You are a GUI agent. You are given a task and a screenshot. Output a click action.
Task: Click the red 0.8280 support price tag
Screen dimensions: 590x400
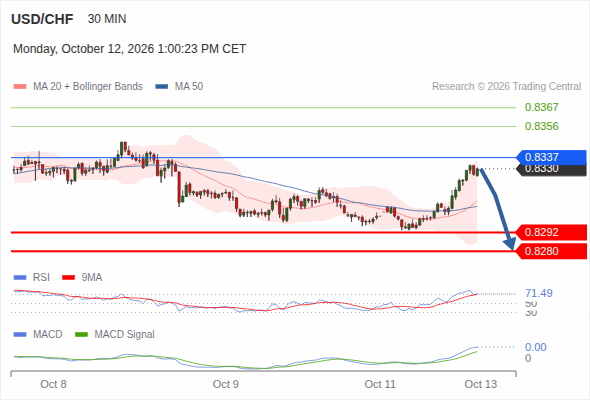coord(551,251)
